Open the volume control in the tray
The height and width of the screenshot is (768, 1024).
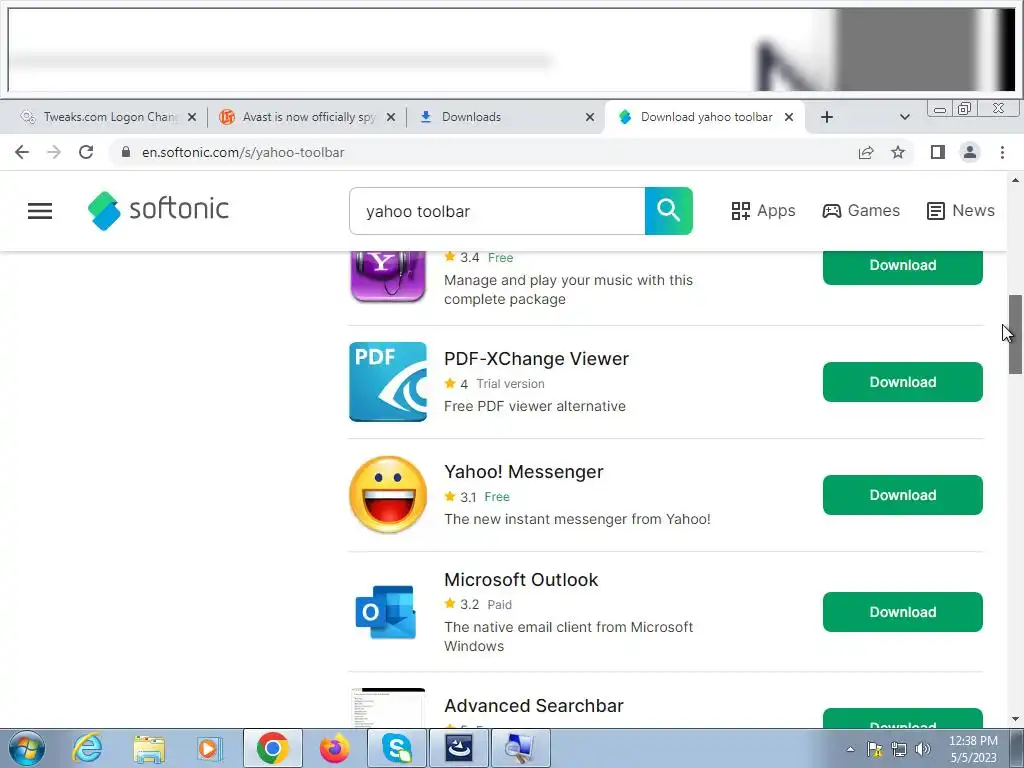pos(923,749)
